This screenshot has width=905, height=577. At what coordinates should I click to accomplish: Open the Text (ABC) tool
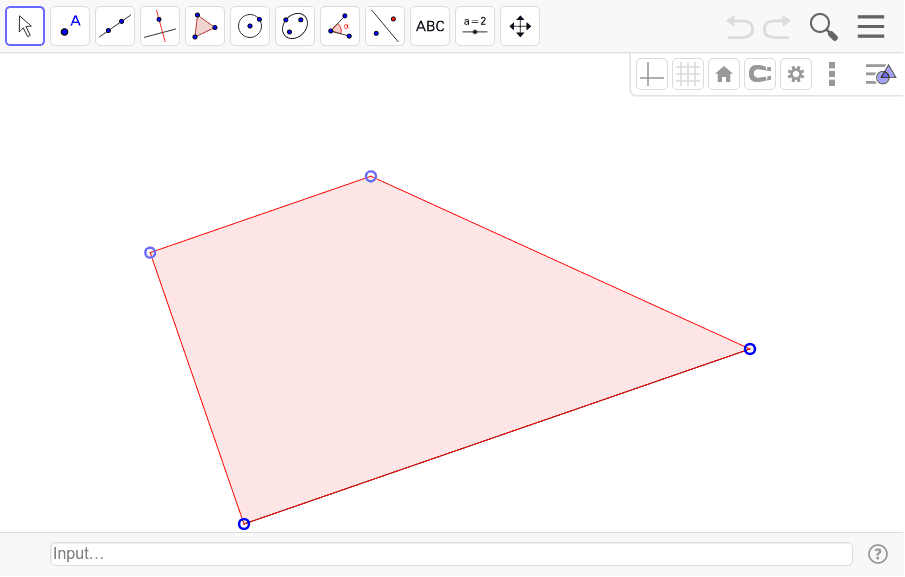tap(430, 26)
